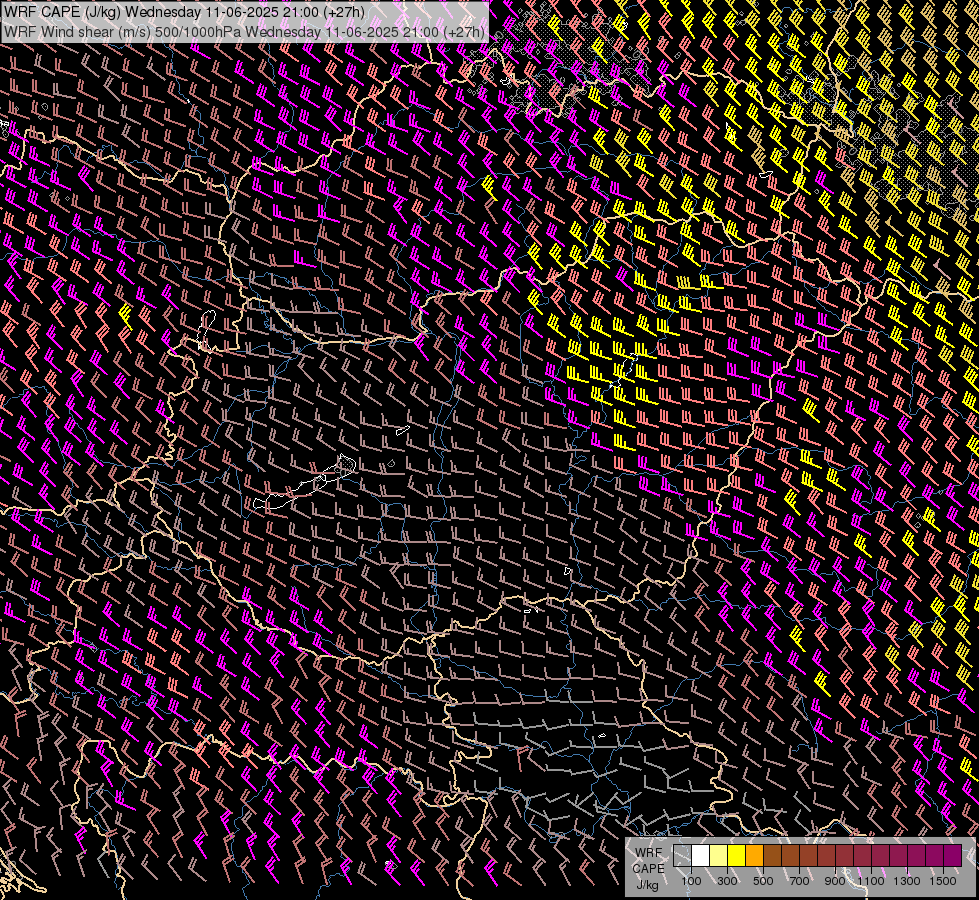Click the bright yellow legend swatch
This screenshot has width=979, height=900.
737,856
